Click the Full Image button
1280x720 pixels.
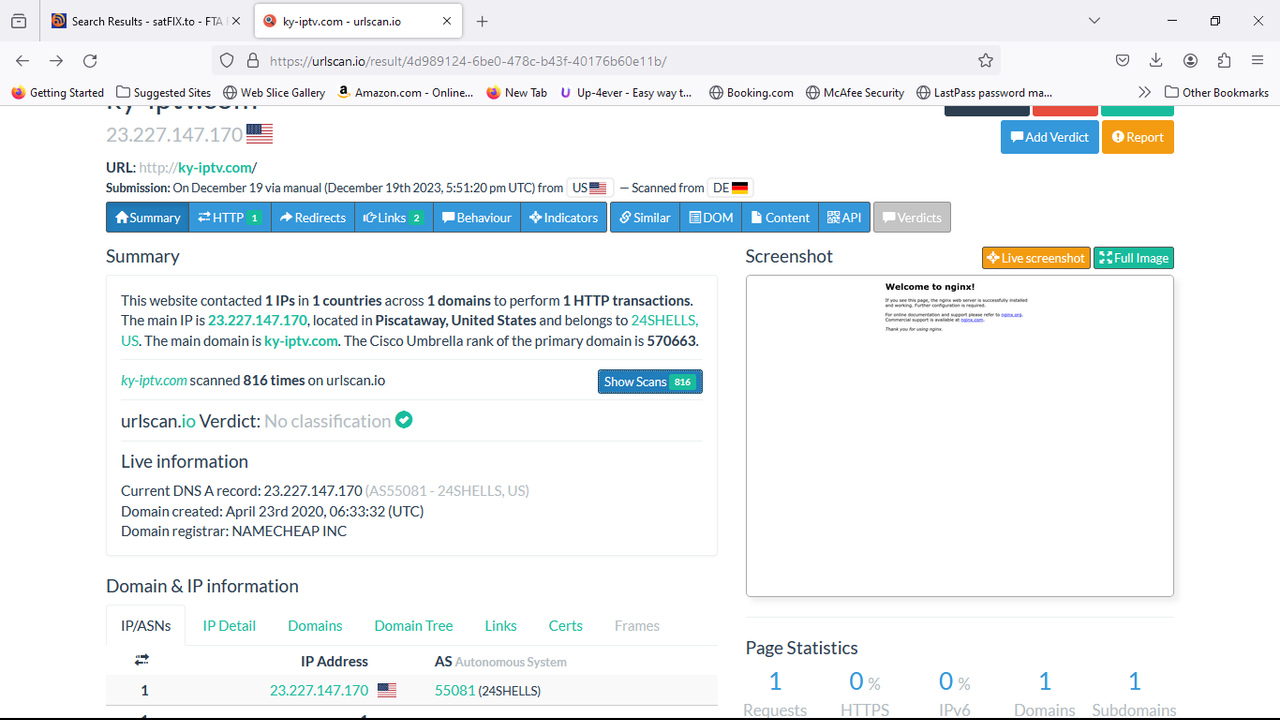(1134, 258)
